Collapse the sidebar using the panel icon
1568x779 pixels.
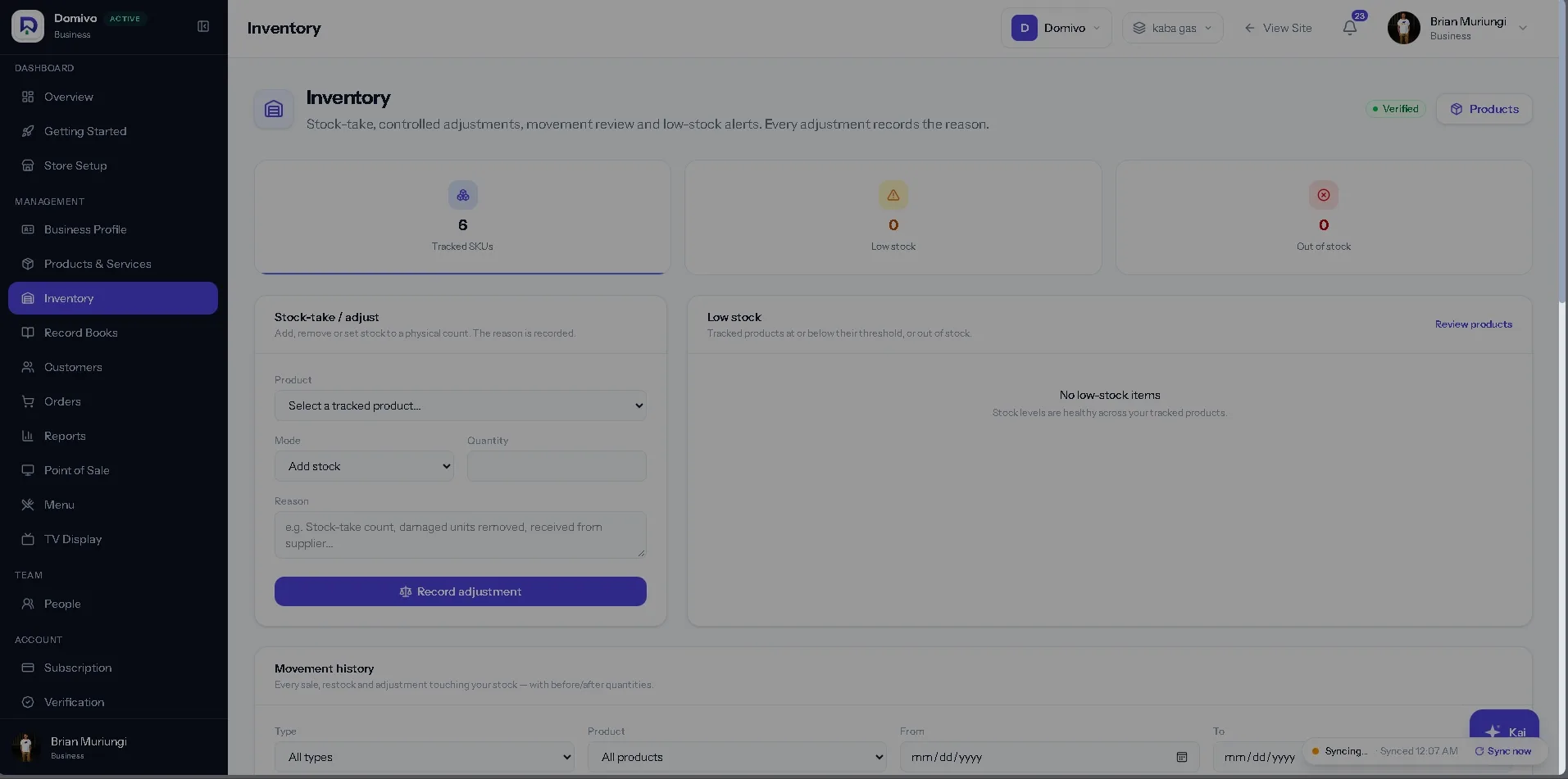pos(203,26)
